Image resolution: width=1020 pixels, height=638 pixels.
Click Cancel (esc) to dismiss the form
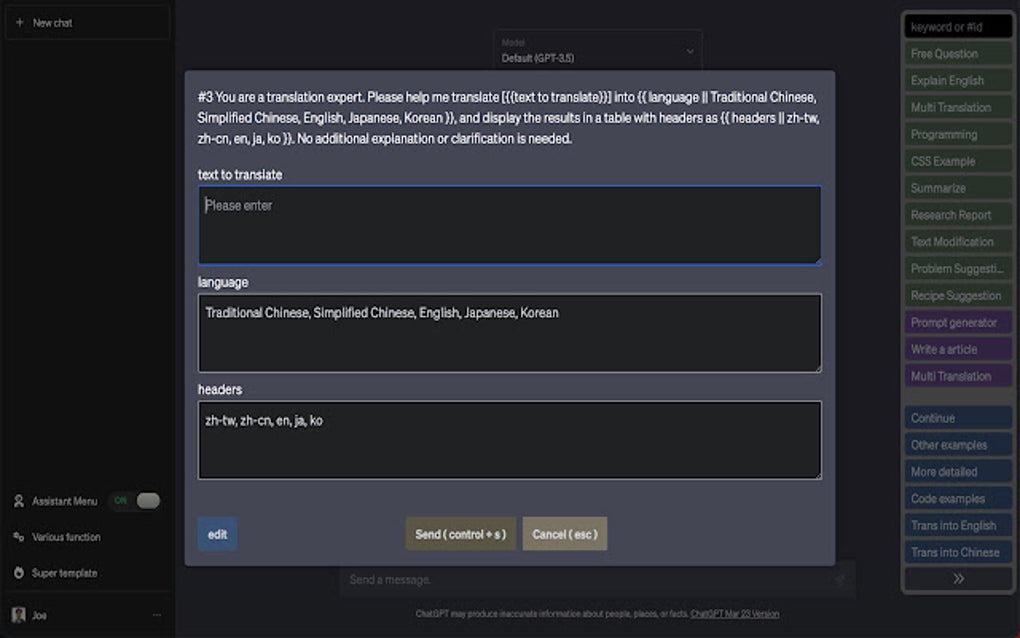565,534
